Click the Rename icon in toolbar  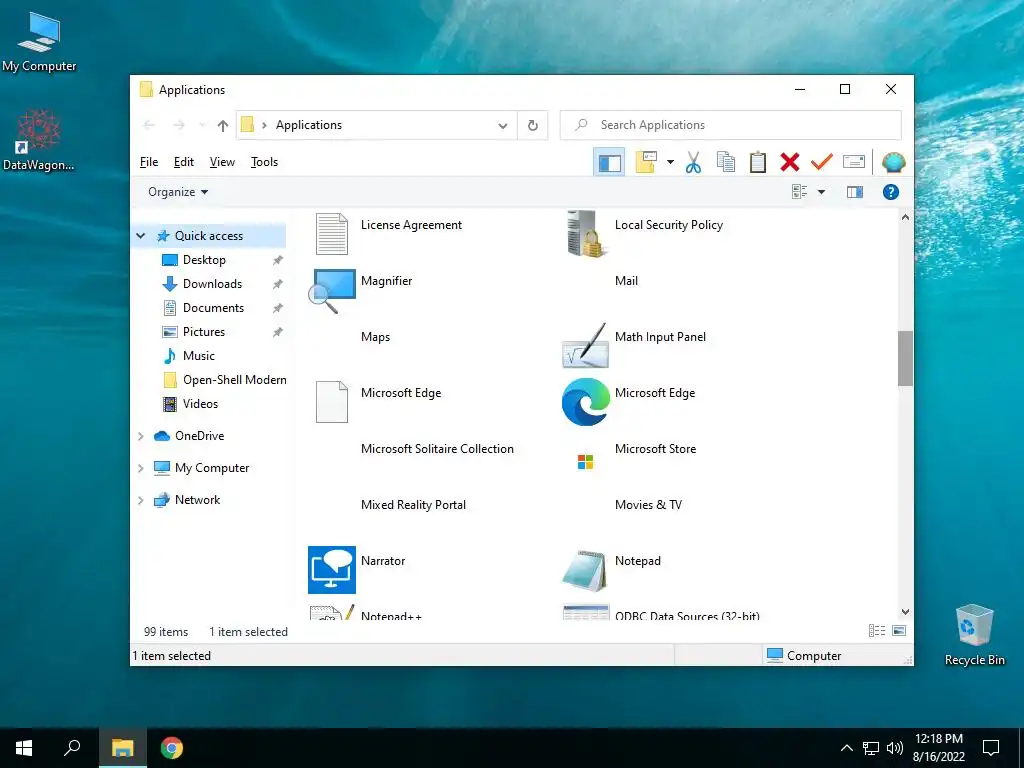[854, 161]
